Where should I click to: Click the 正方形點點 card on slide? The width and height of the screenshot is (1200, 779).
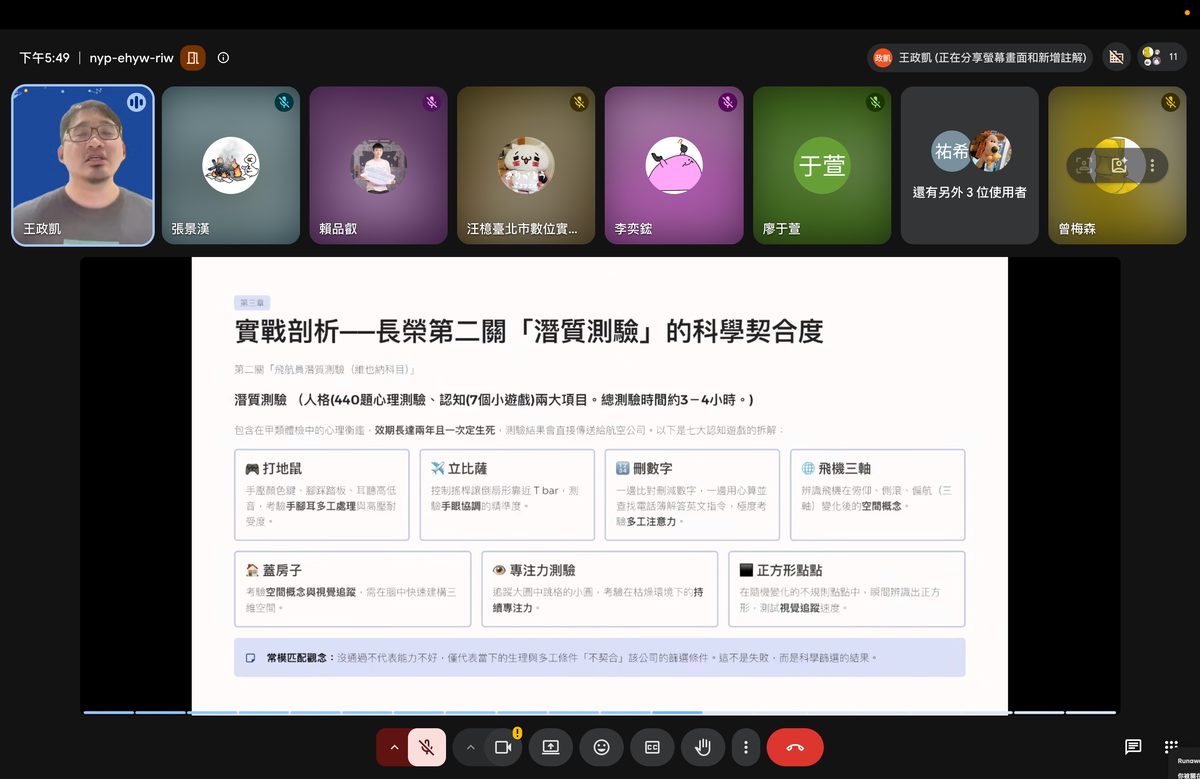click(x=847, y=589)
